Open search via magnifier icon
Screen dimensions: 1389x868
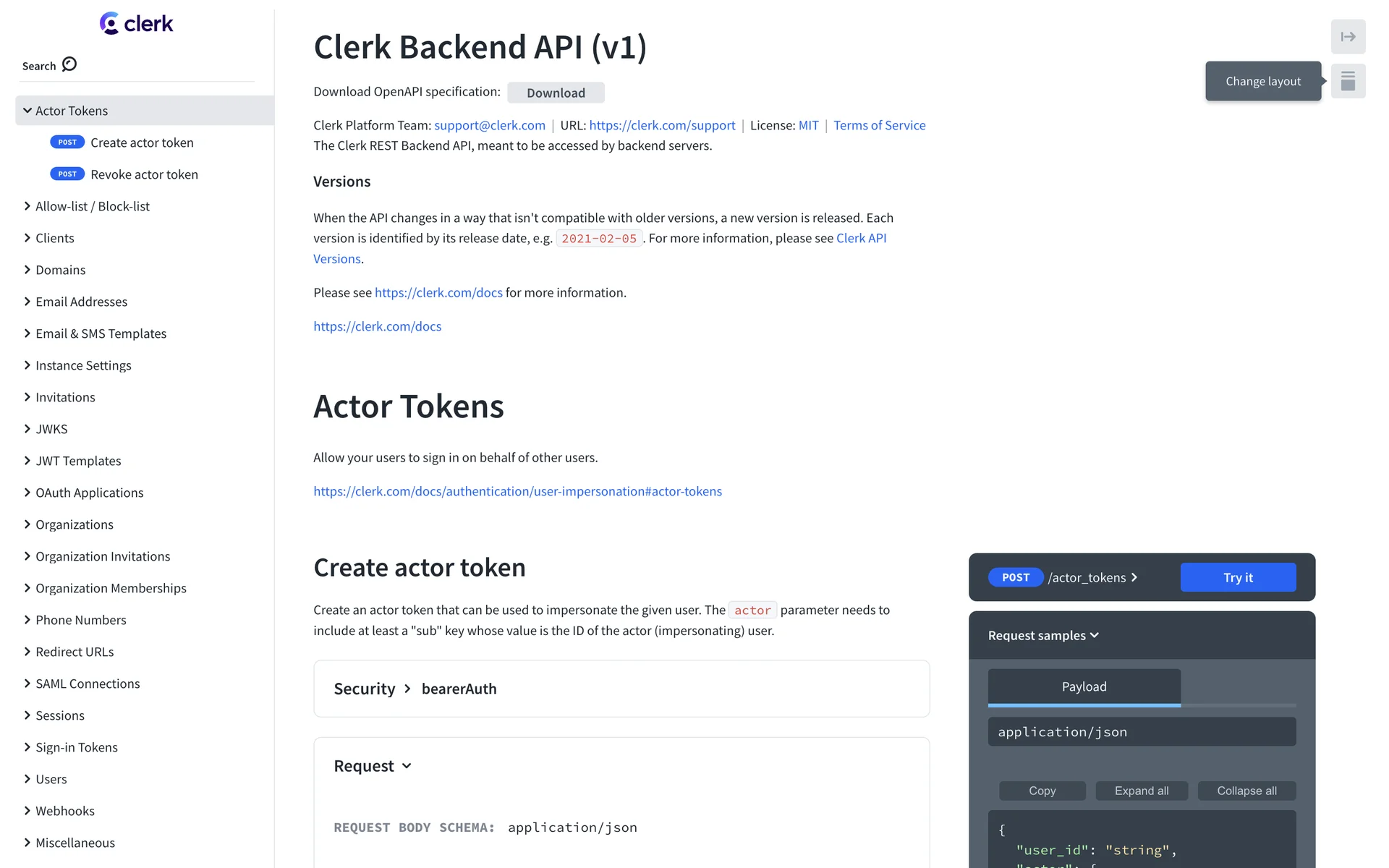pos(69,64)
